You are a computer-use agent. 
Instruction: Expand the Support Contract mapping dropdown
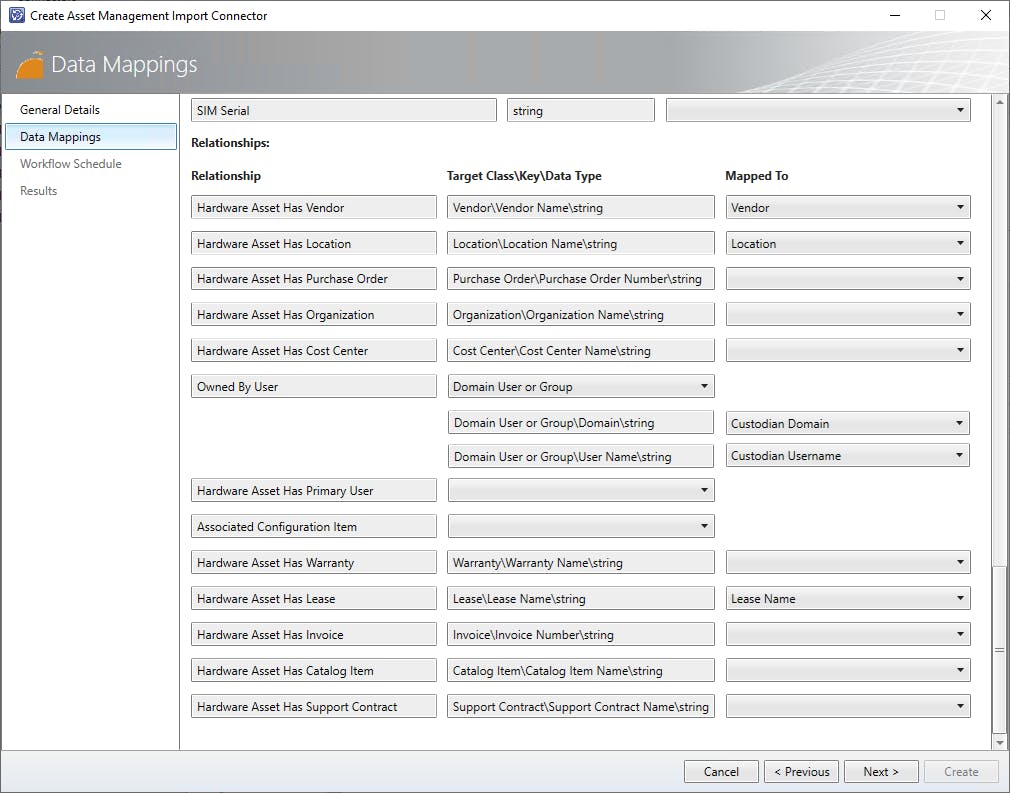click(x=847, y=707)
